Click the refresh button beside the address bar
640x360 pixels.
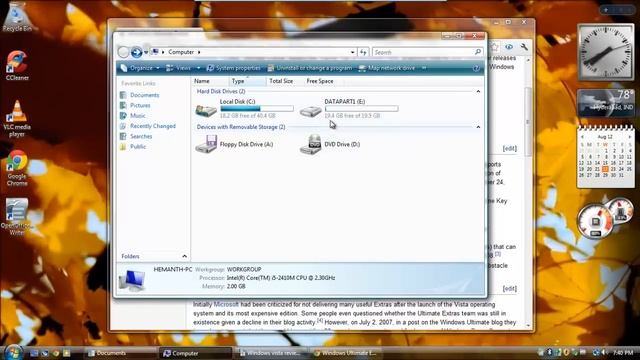(363, 52)
